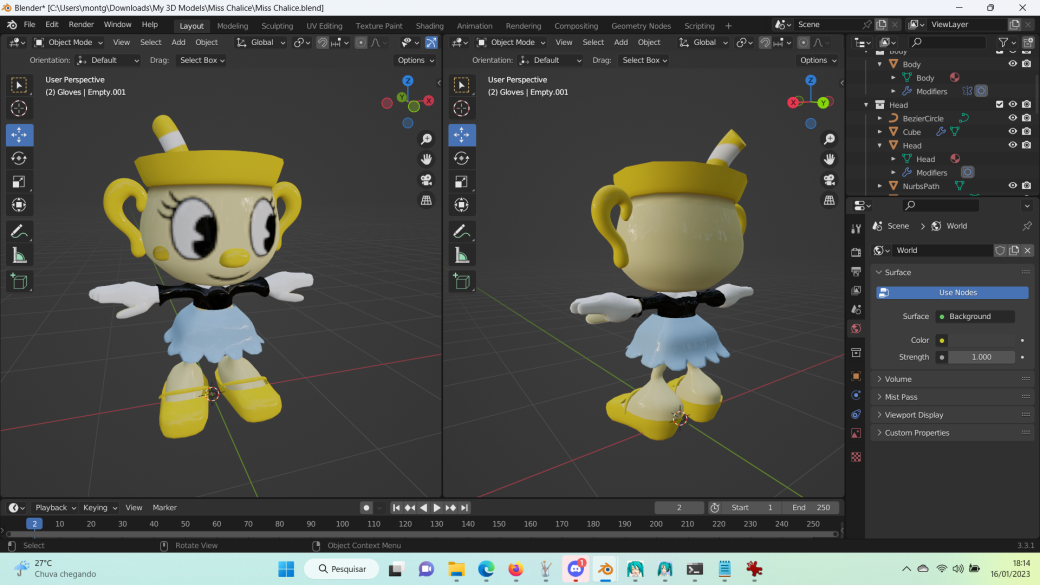
Task: Toggle auto keying record button
Action: (366, 507)
